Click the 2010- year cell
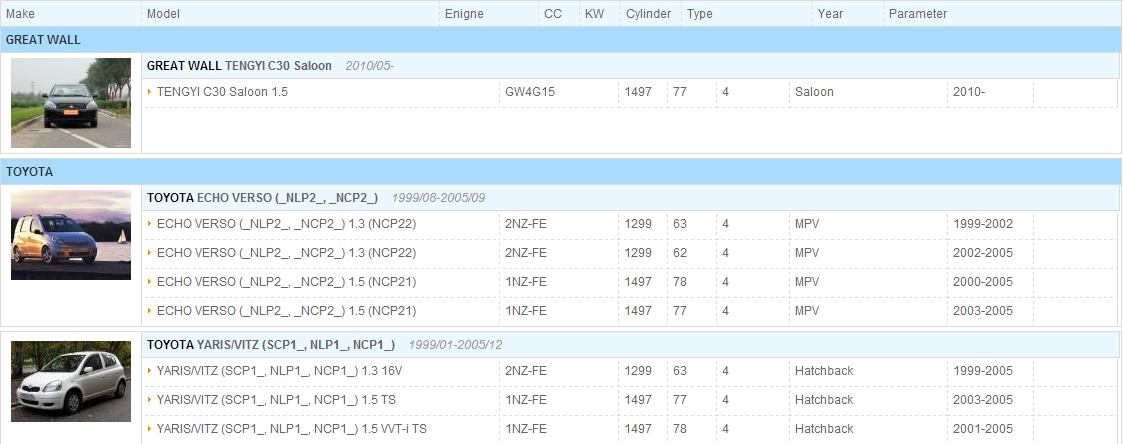This screenshot has width=1123, height=444. click(969, 92)
